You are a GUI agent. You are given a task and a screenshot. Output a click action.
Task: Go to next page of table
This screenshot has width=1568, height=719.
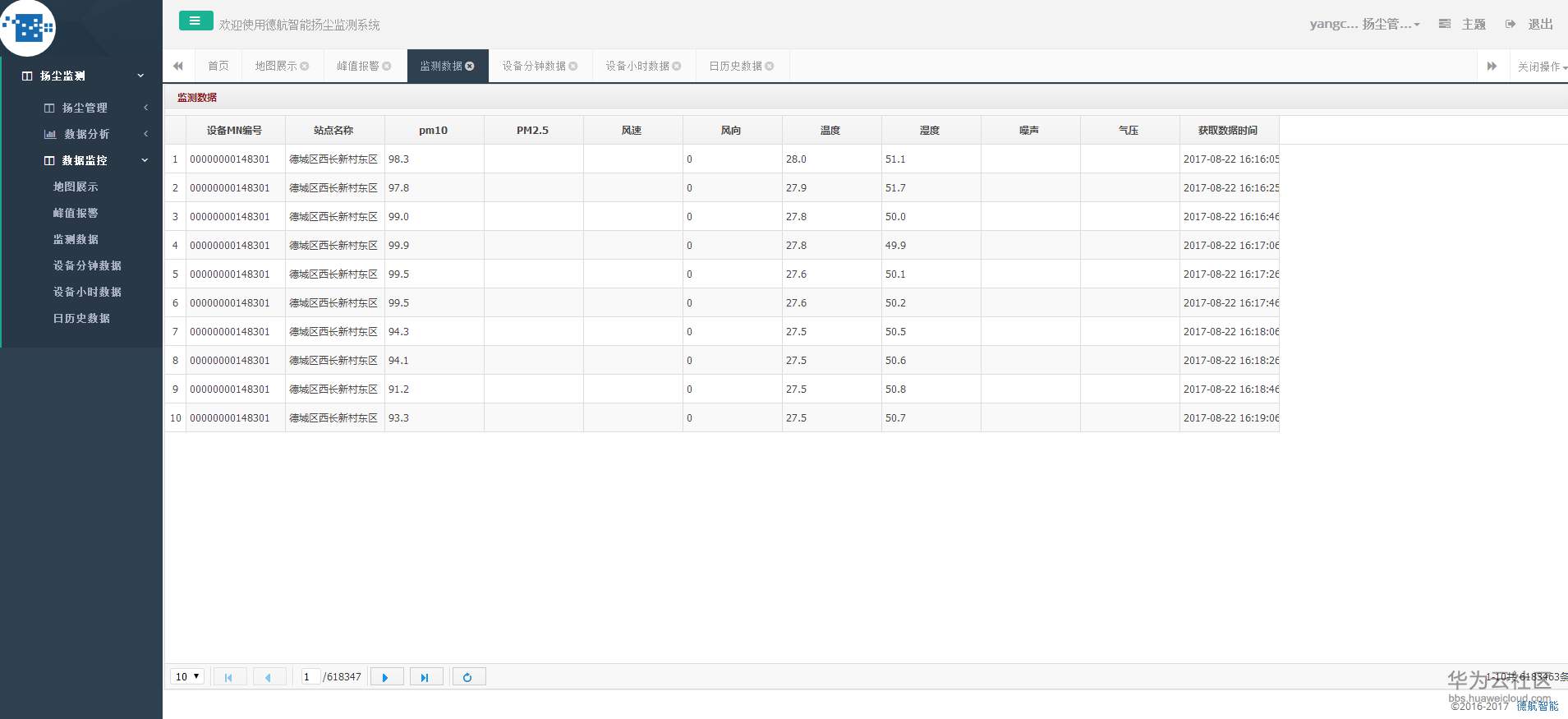pyautogui.click(x=386, y=677)
